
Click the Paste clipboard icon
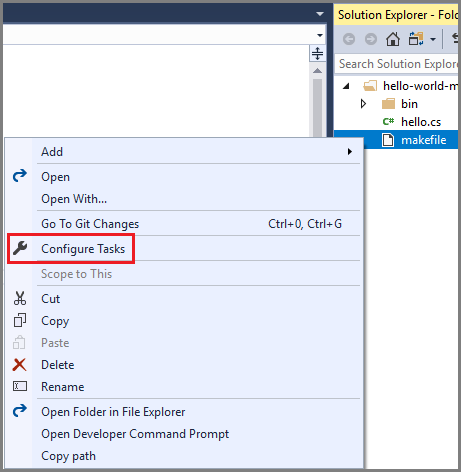(x=19, y=342)
